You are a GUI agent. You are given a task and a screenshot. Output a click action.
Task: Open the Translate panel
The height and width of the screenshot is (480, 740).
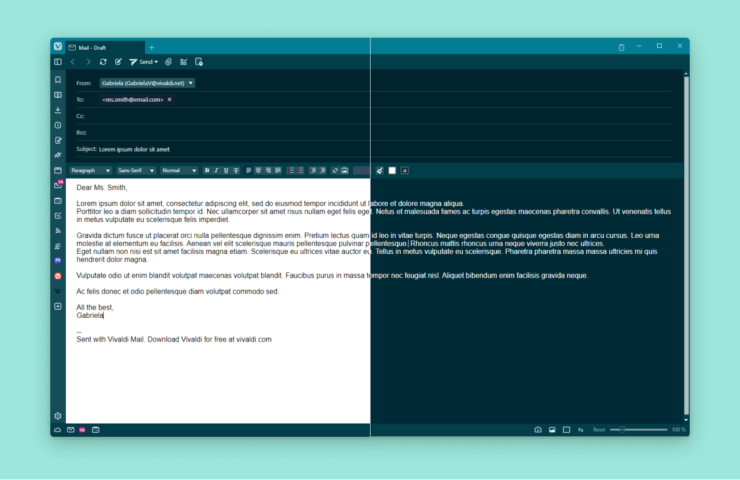(58, 155)
